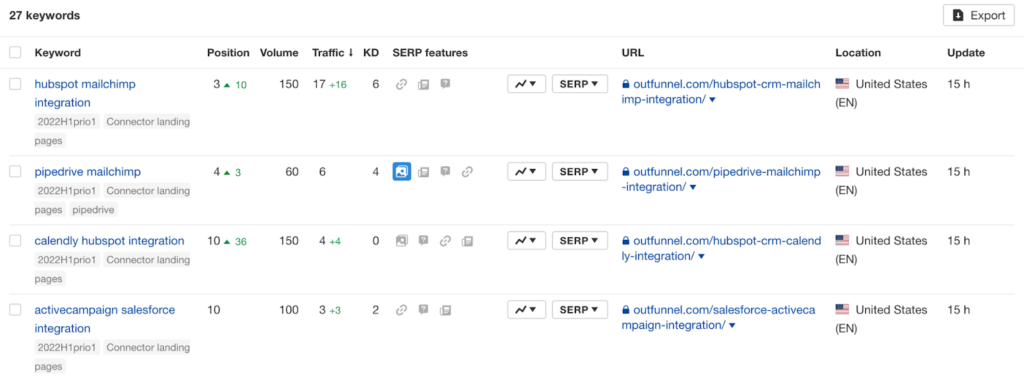Expand URL arrow after salesforce-activecampaign-integration
The image size is (1024, 378).
click(733, 326)
